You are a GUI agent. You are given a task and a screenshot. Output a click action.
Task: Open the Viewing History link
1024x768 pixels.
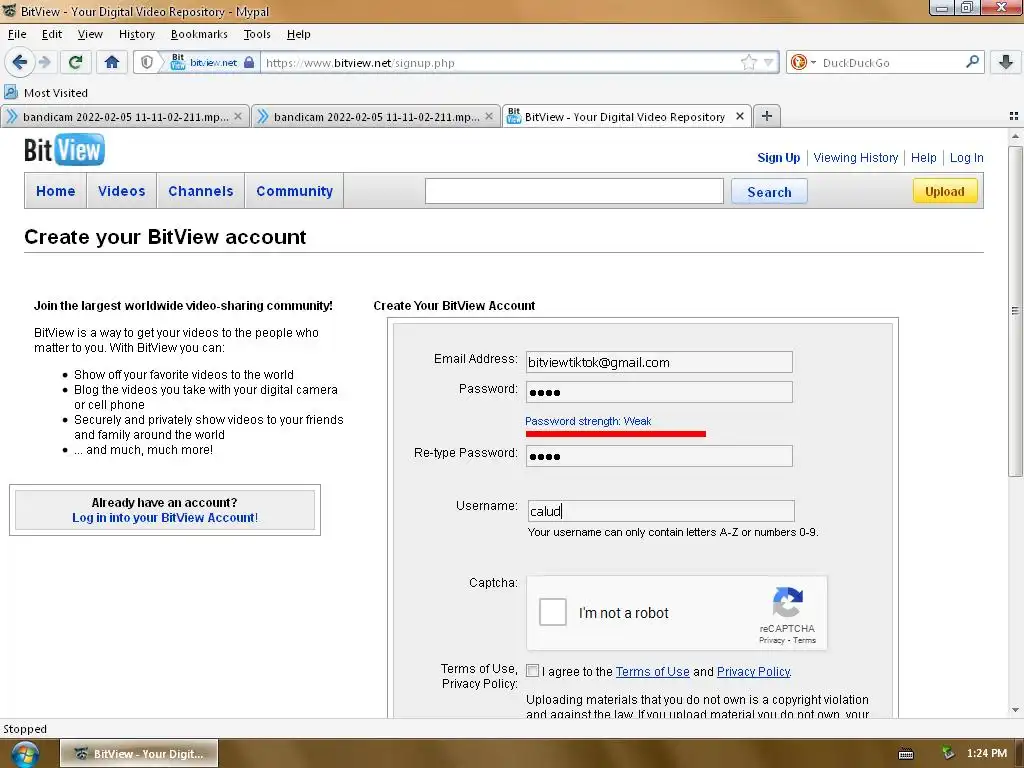(856, 157)
